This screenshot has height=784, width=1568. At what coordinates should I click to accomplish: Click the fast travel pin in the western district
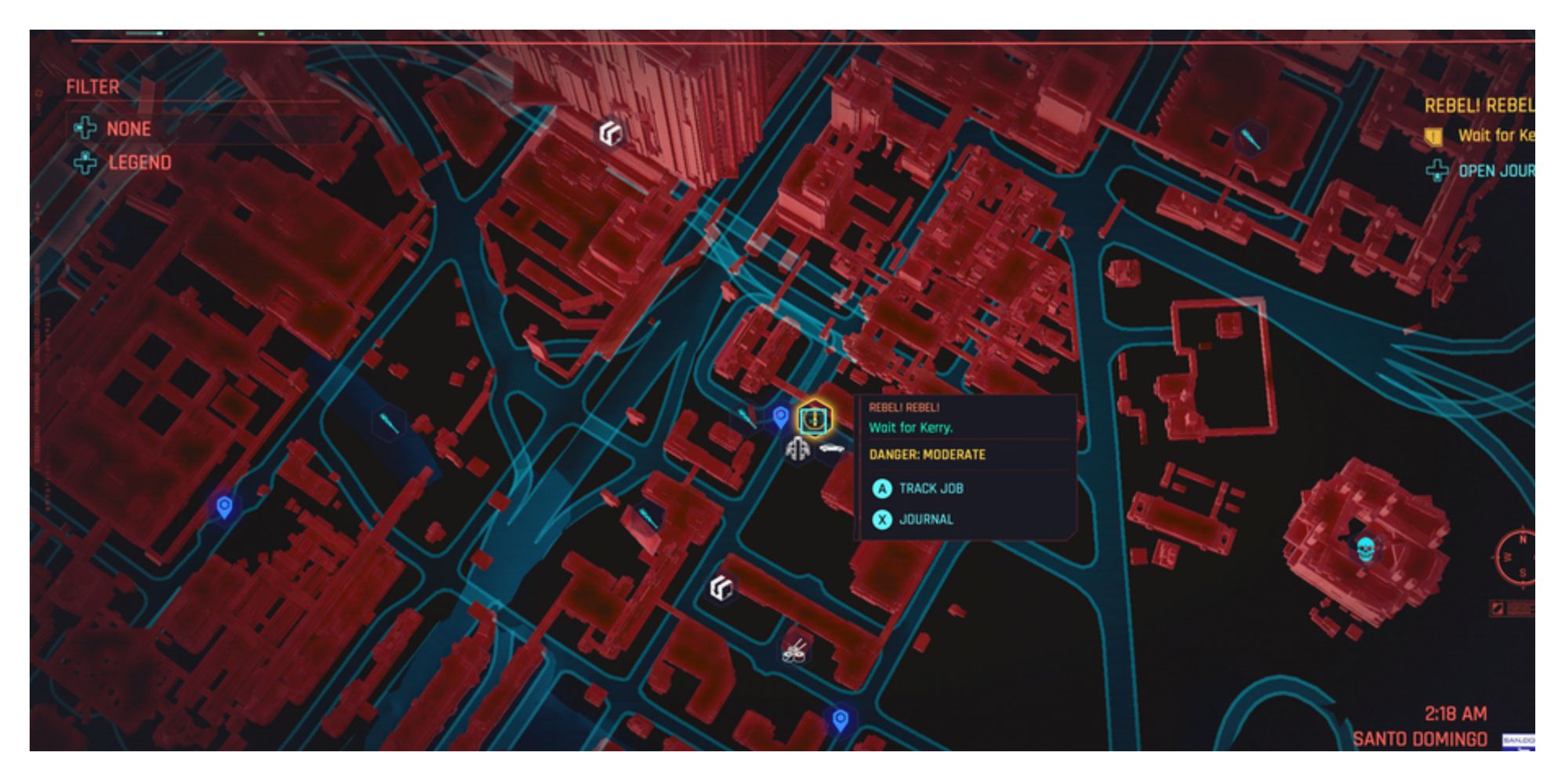224,507
